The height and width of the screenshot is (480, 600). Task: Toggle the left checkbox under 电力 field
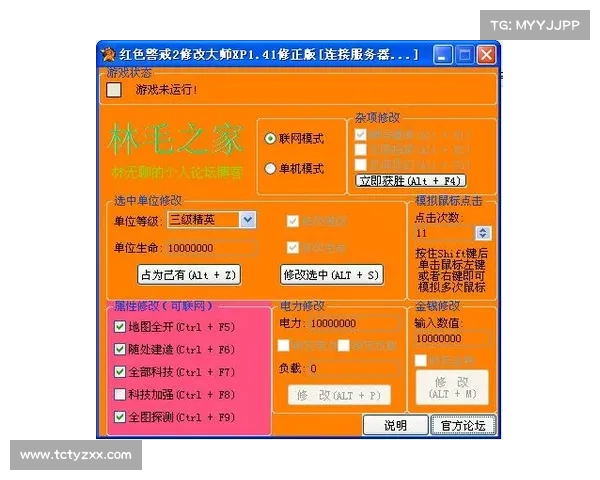pos(284,345)
